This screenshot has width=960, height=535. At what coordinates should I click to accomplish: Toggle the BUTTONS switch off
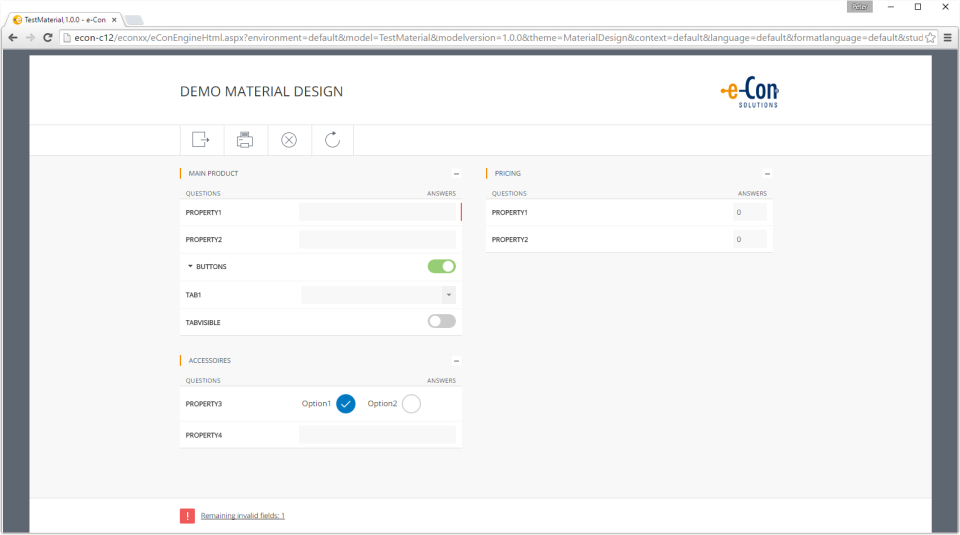[x=441, y=266]
